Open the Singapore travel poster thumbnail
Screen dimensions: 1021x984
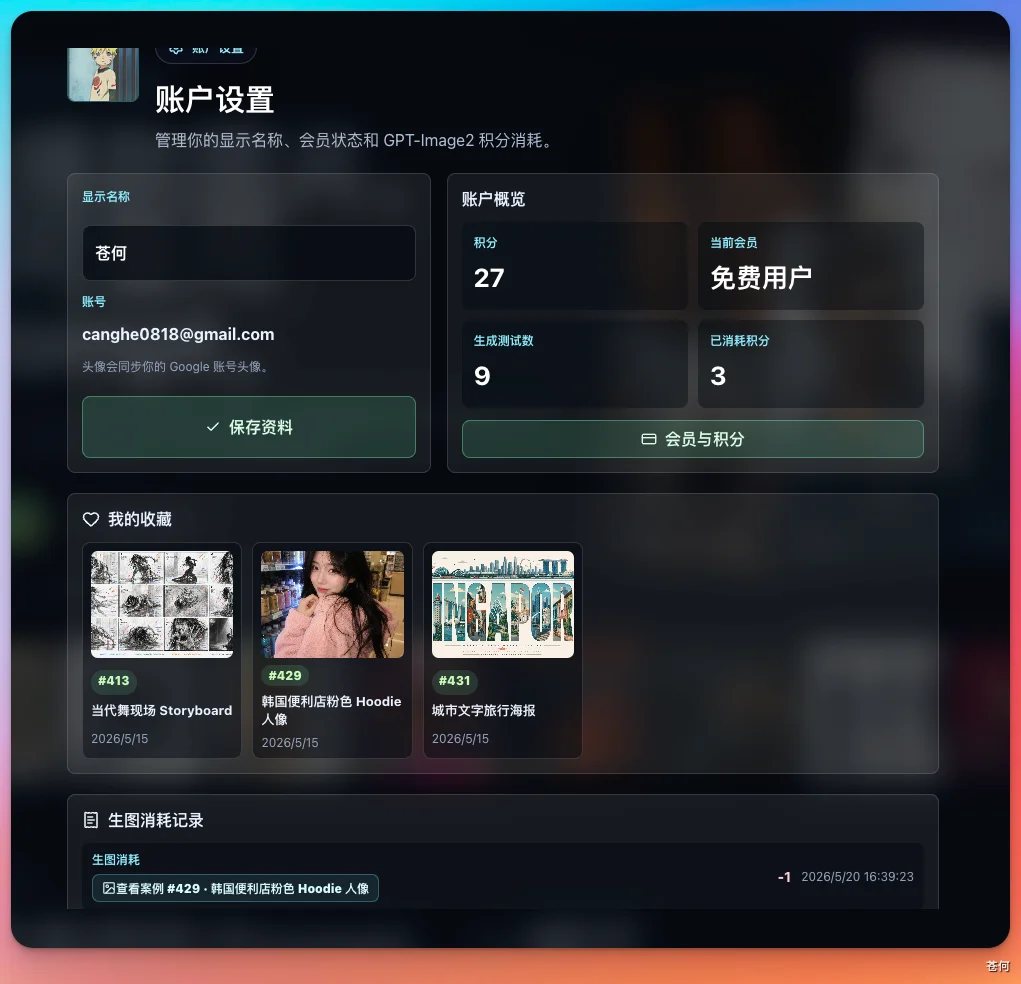tap(503, 604)
